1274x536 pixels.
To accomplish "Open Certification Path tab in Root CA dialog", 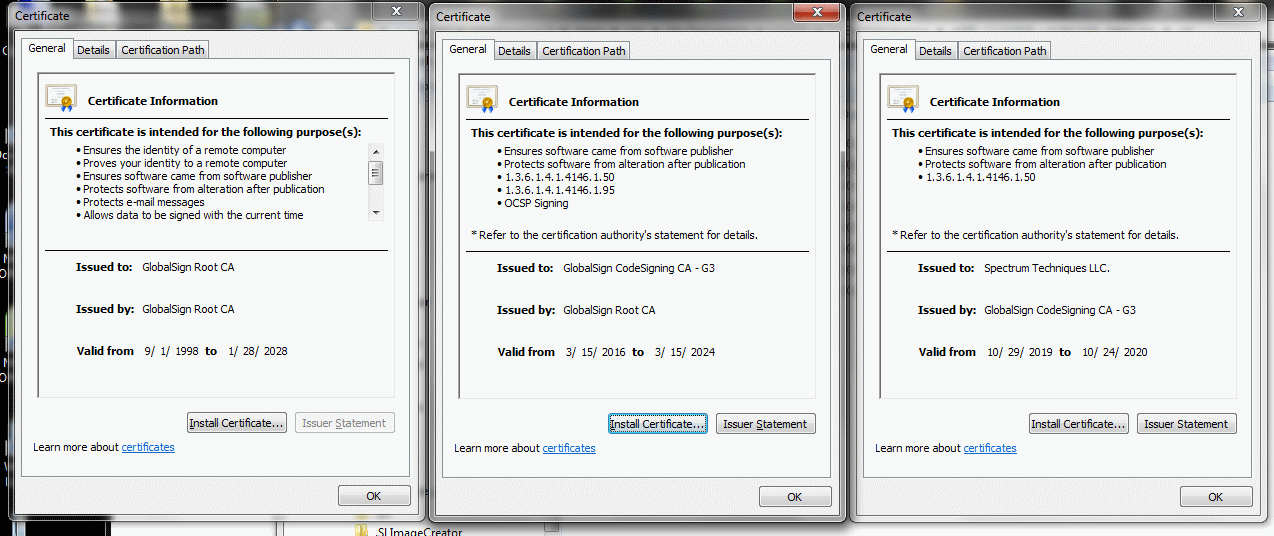I will click(x=163, y=50).
